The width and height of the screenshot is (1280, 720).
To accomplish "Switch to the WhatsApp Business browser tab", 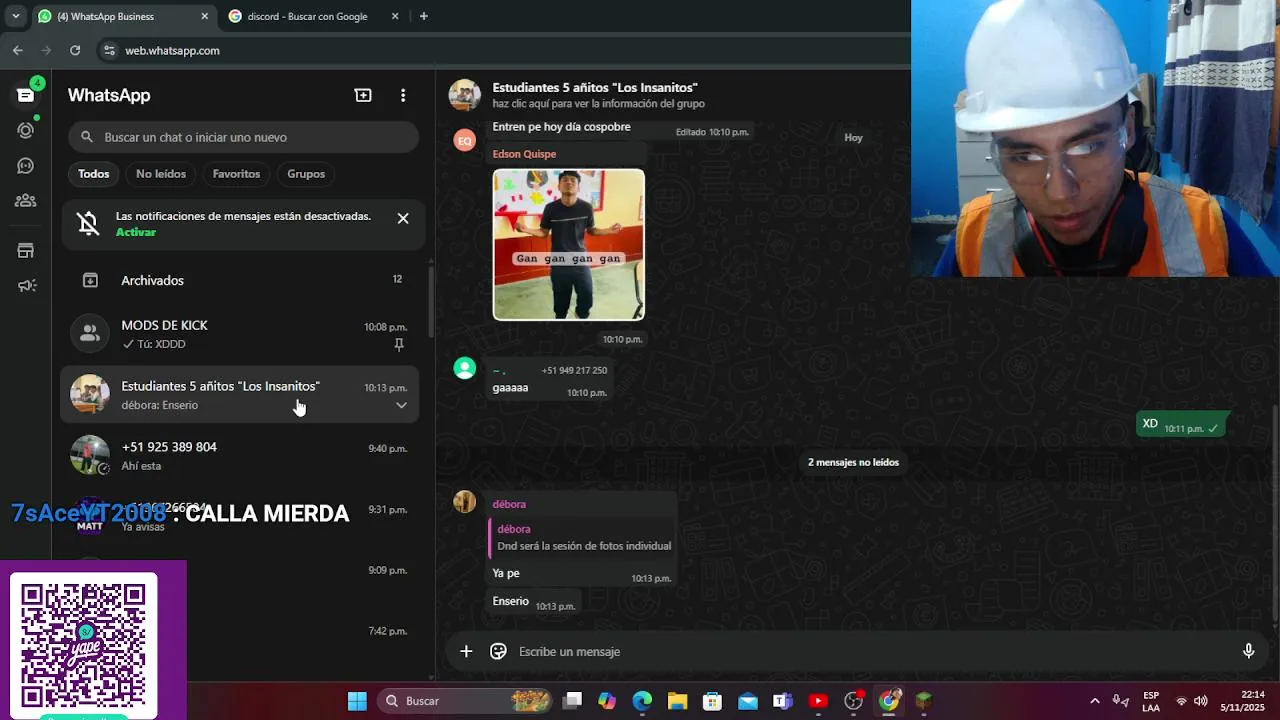I will click(x=122, y=16).
